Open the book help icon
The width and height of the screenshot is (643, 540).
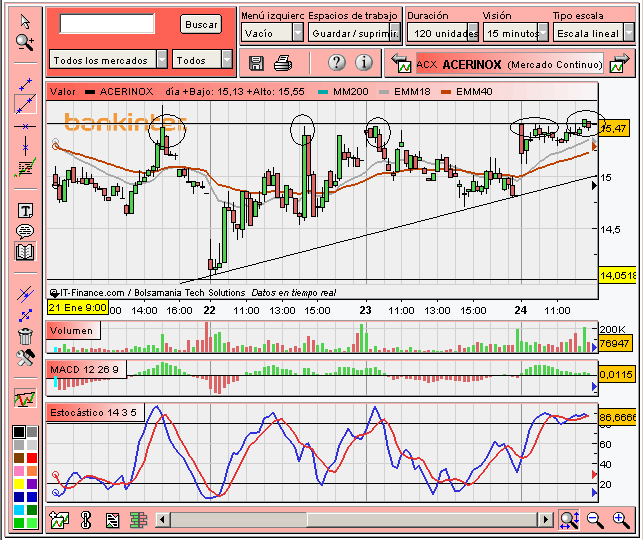point(25,252)
